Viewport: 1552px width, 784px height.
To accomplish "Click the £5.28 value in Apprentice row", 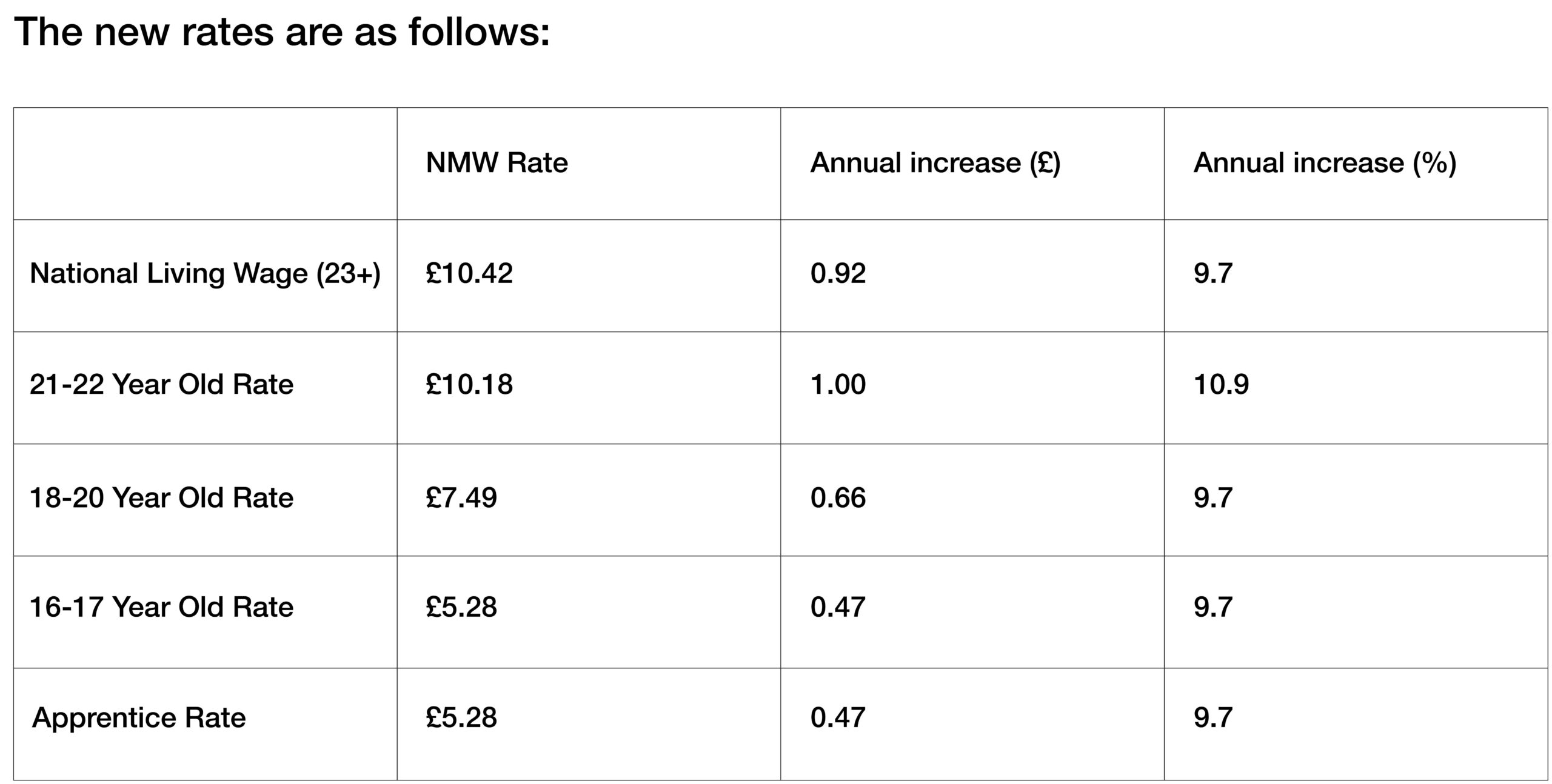I will (x=461, y=718).
